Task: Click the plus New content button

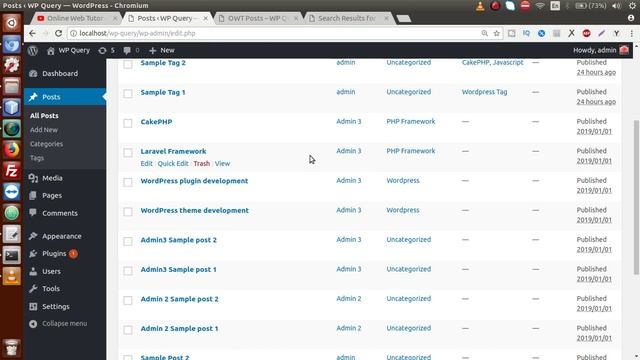Action: [x=162, y=50]
